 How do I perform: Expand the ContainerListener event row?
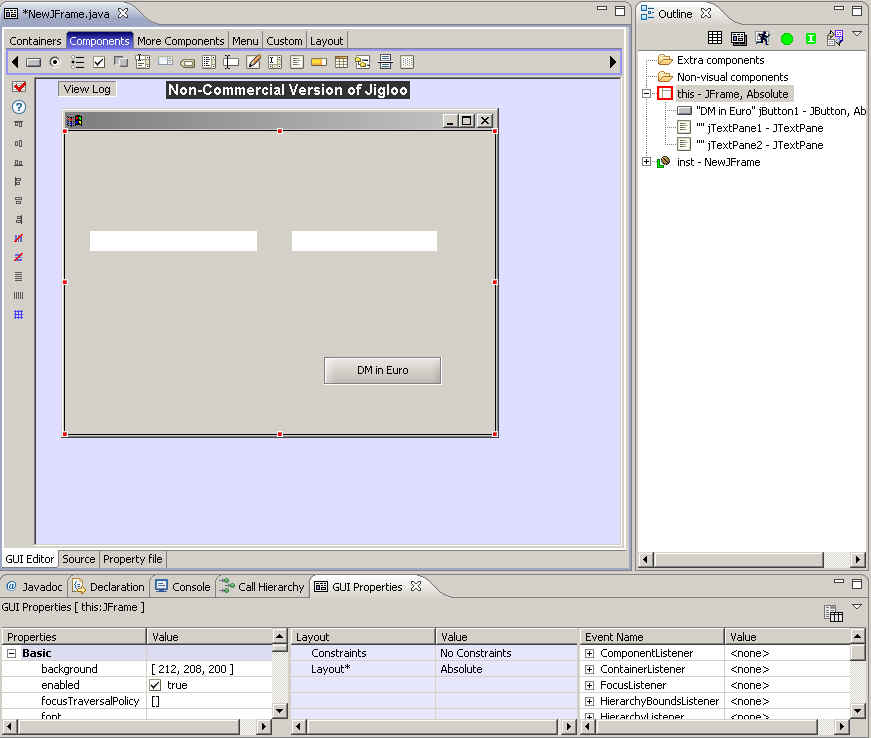(x=589, y=670)
